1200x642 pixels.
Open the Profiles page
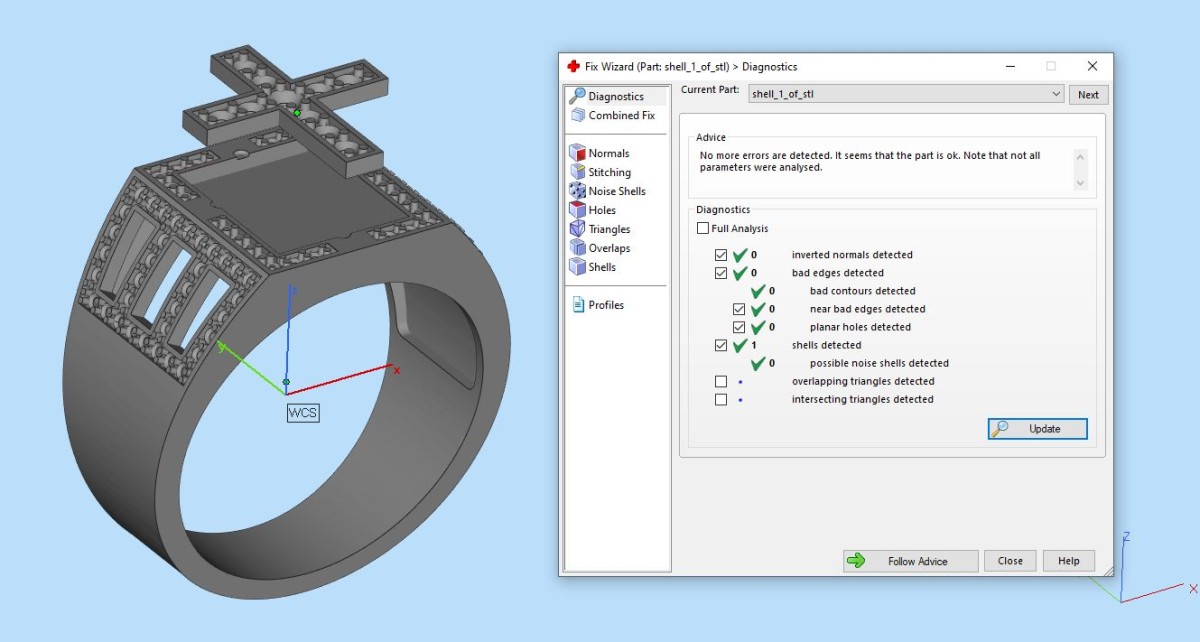(x=605, y=305)
